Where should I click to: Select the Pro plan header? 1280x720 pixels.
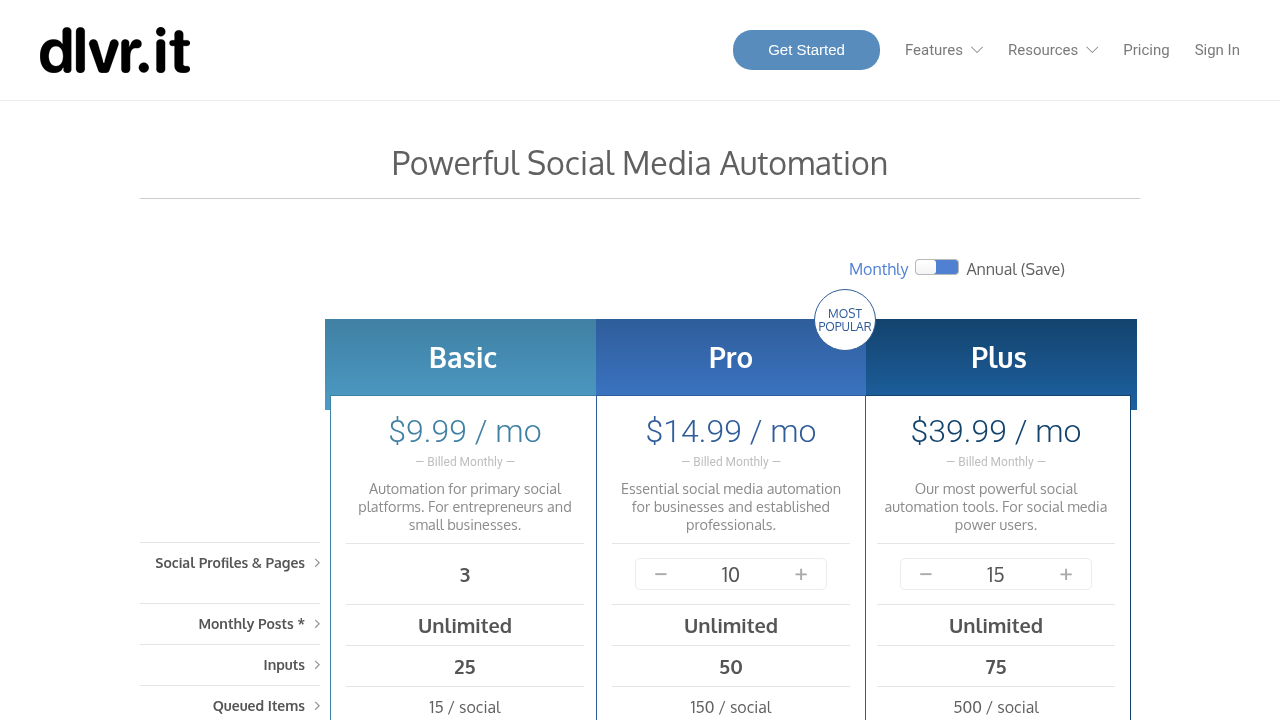(x=731, y=358)
